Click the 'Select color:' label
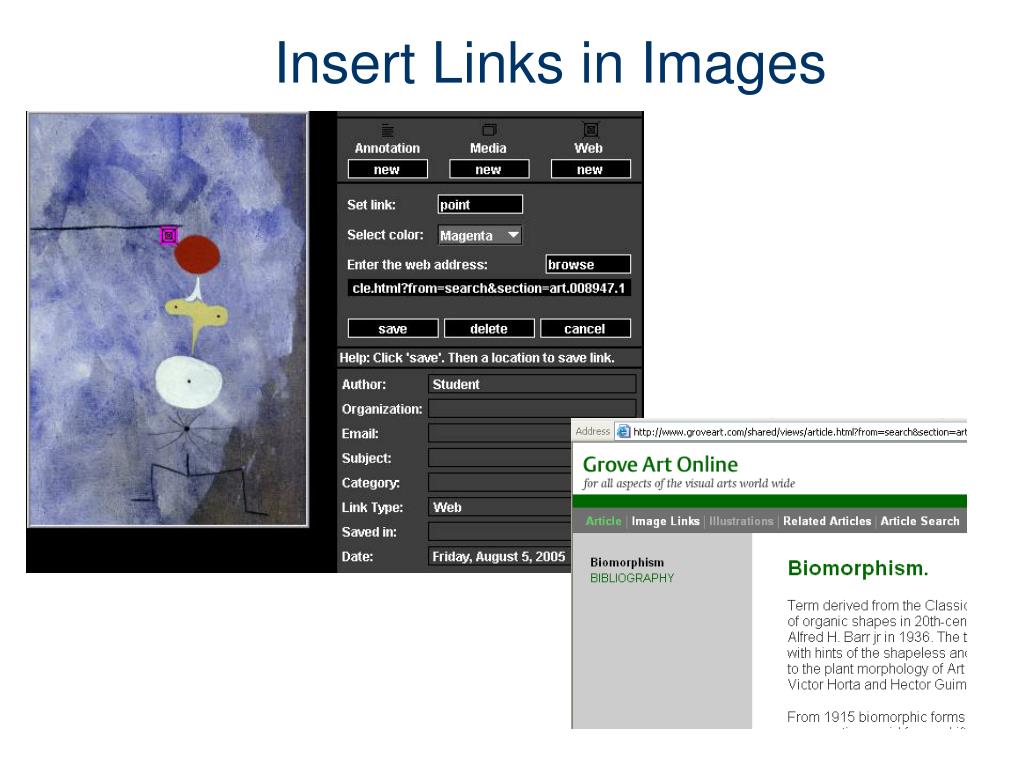The image size is (1024, 768). point(385,234)
